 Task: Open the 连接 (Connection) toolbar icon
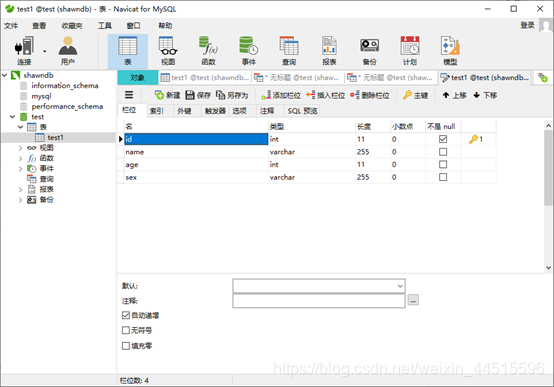coord(24,51)
